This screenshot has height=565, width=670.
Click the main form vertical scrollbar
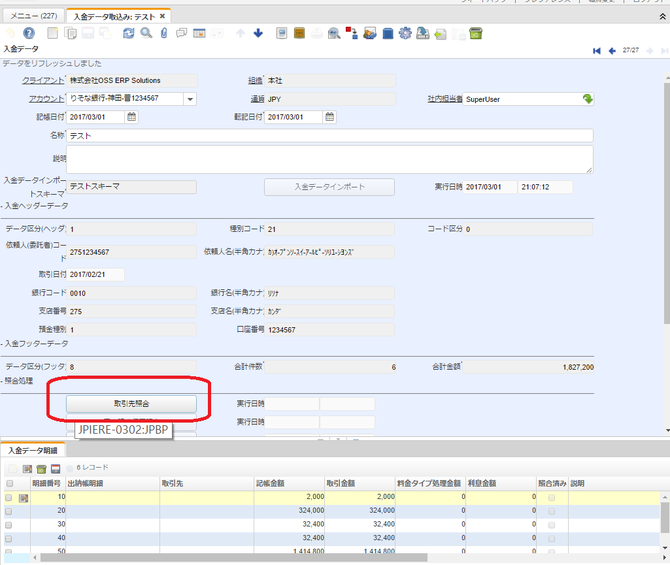pos(666,203)
